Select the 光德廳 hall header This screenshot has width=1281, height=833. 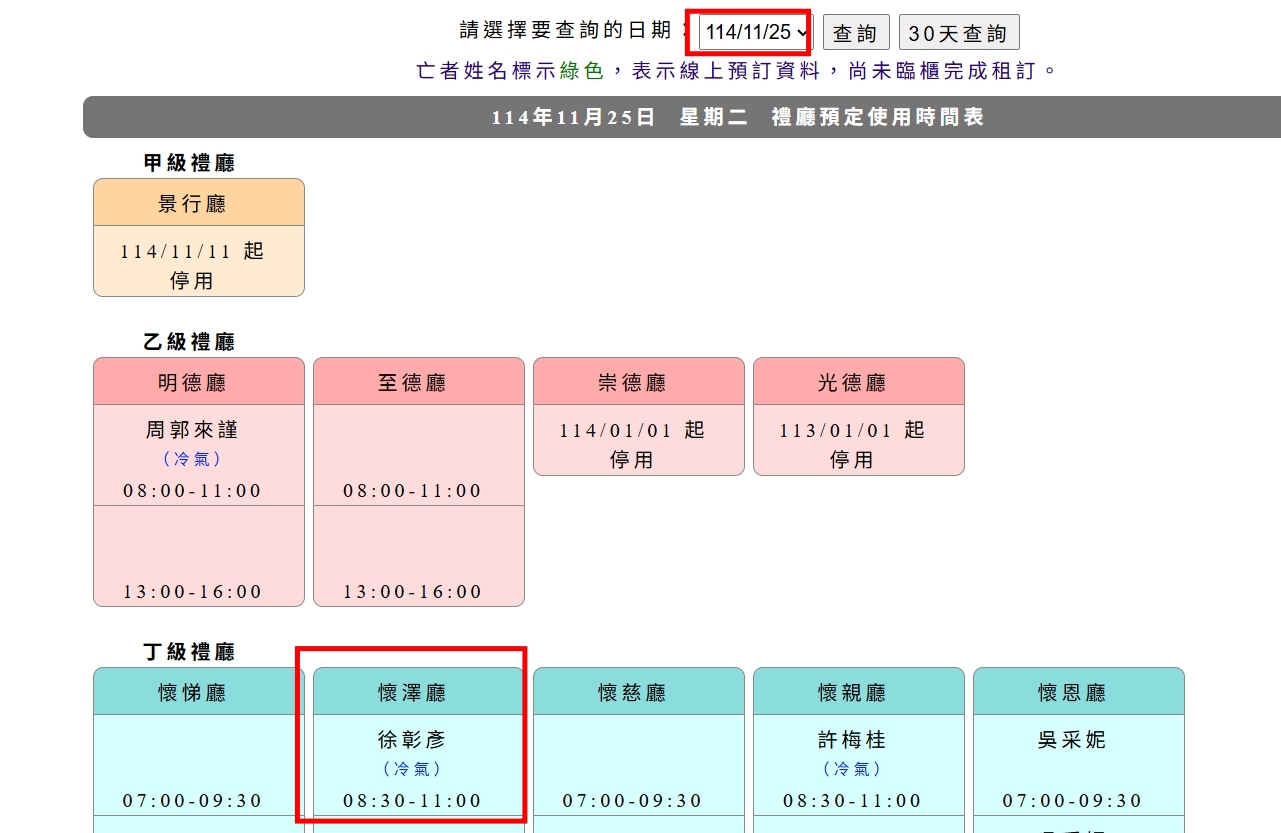pyautogui.click(x=858, y=382)
